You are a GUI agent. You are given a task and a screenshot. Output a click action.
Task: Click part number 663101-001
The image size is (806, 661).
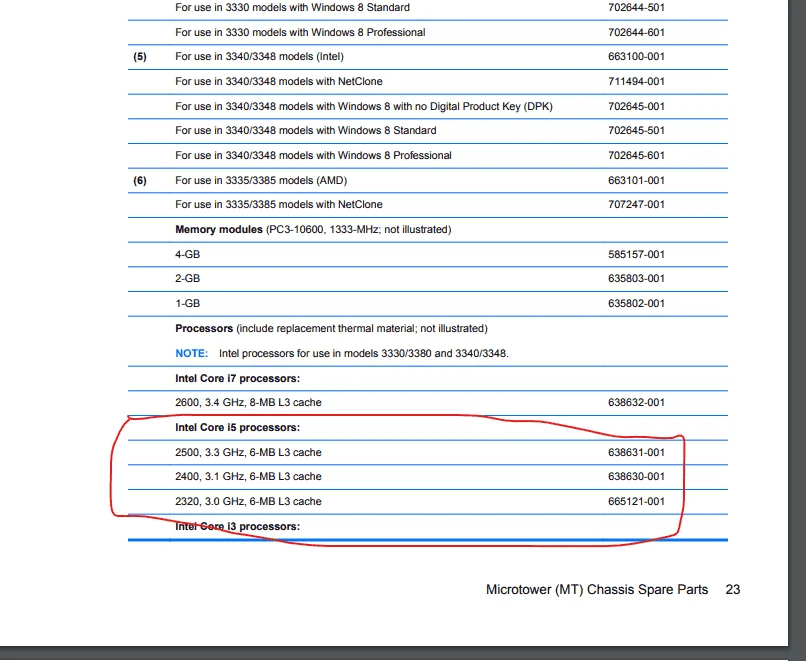point(636,180)
